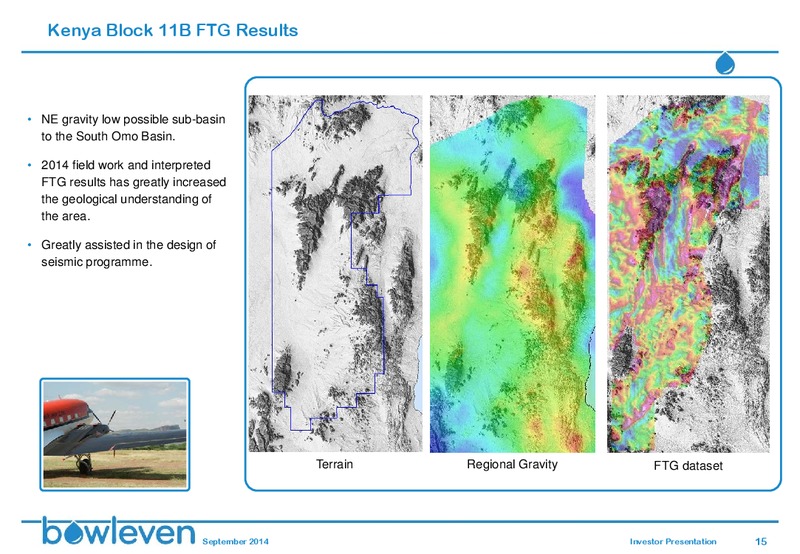Image resolution: width=800 pixels, height=554 pixels.
Task: Click the 'Kenya Block 11B FTG Results' title
Action: pyautogui.click(x=172, y=30)
